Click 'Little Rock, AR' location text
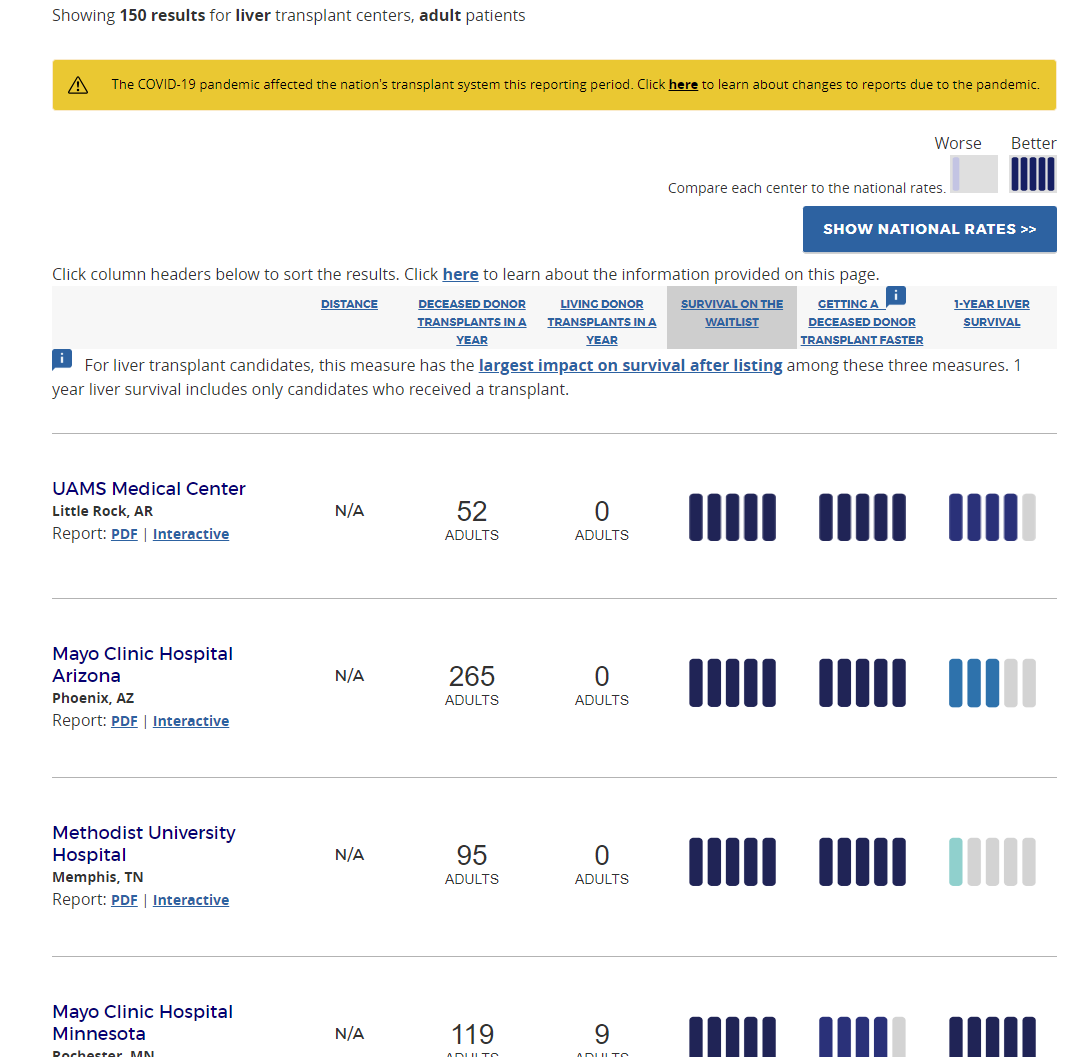This screenshot has width=1074, height=1057. coord(103,511)
